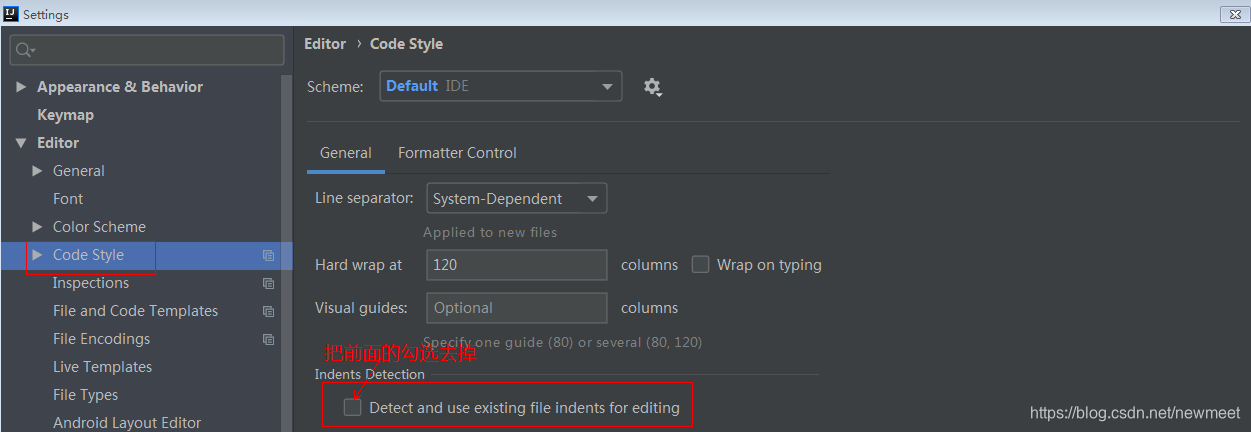
Task: Expand the General tree node
Action: (37, 171)
